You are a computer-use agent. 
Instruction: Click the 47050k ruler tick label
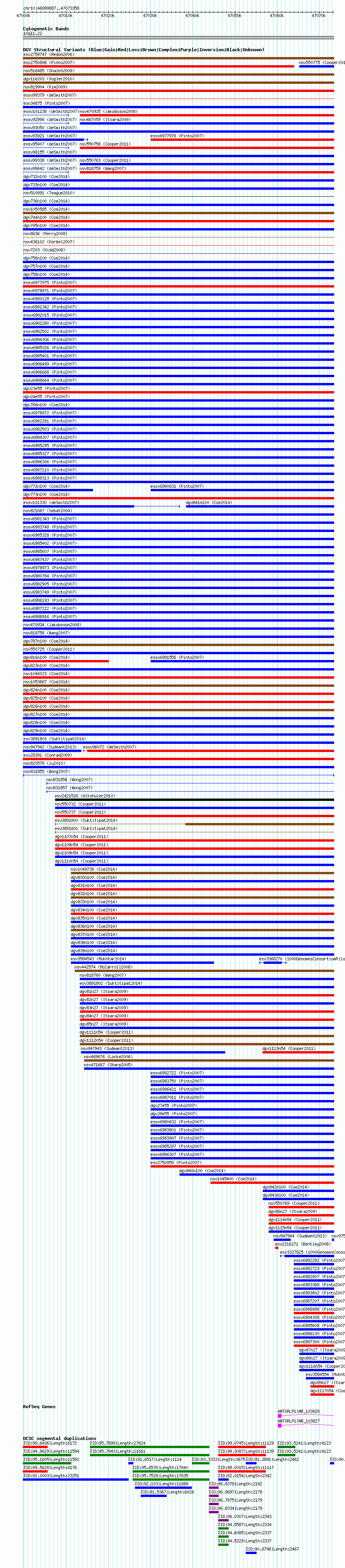point(234,16)
